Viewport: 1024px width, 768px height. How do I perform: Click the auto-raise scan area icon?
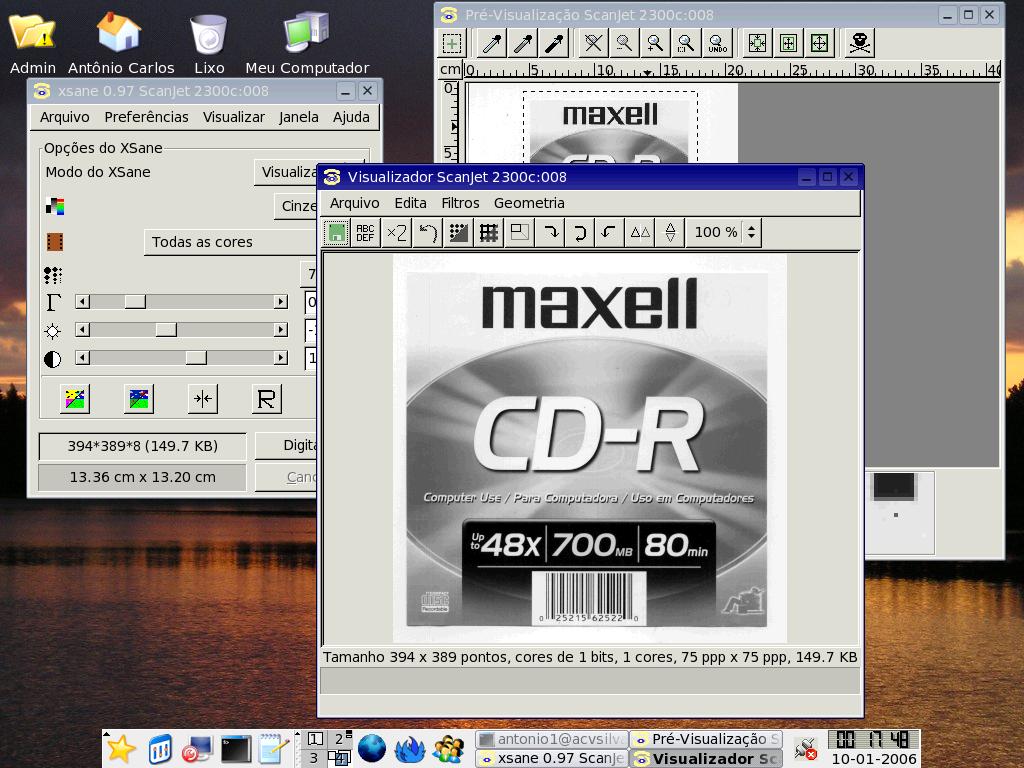(789, 44)
